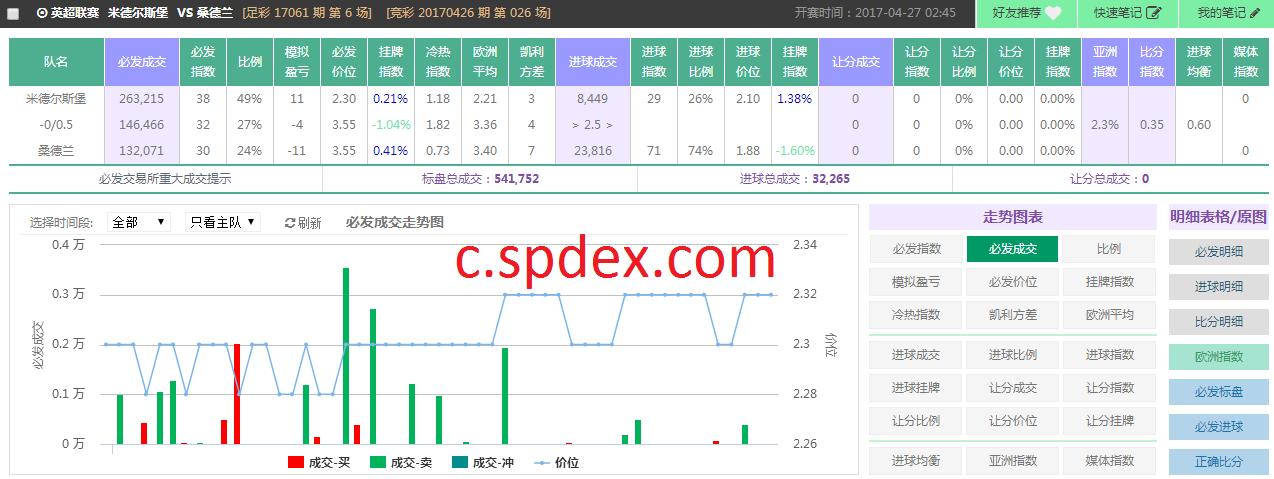Open the 只看主队 team filter dropdown

[x=224, y=222]
